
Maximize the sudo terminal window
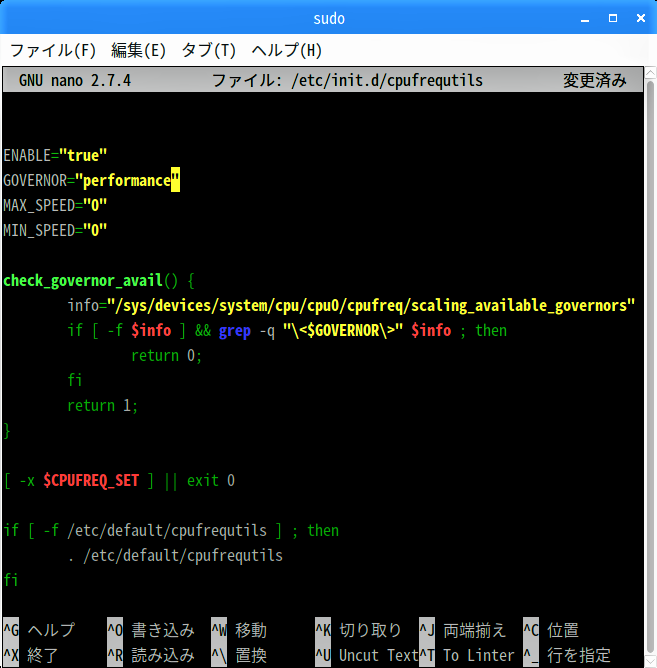point(613,18)
